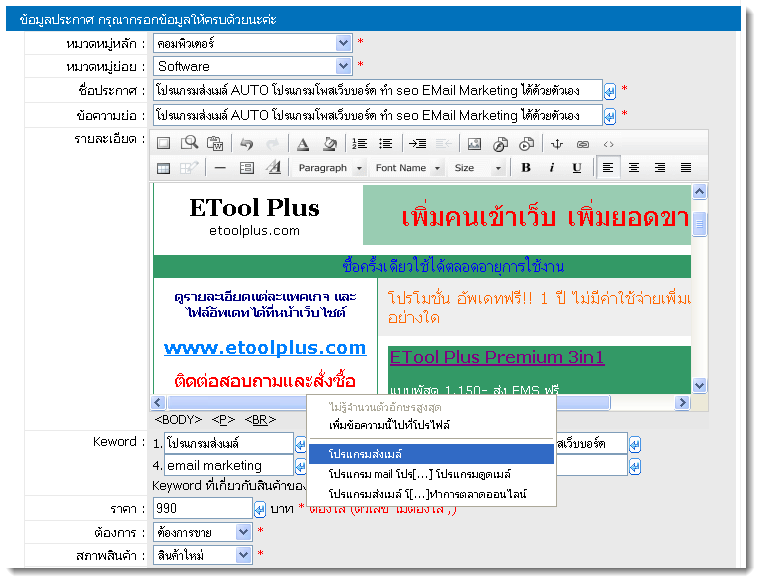Insert a hyperlink using the chain icon
761x583 pixels.
583,144
